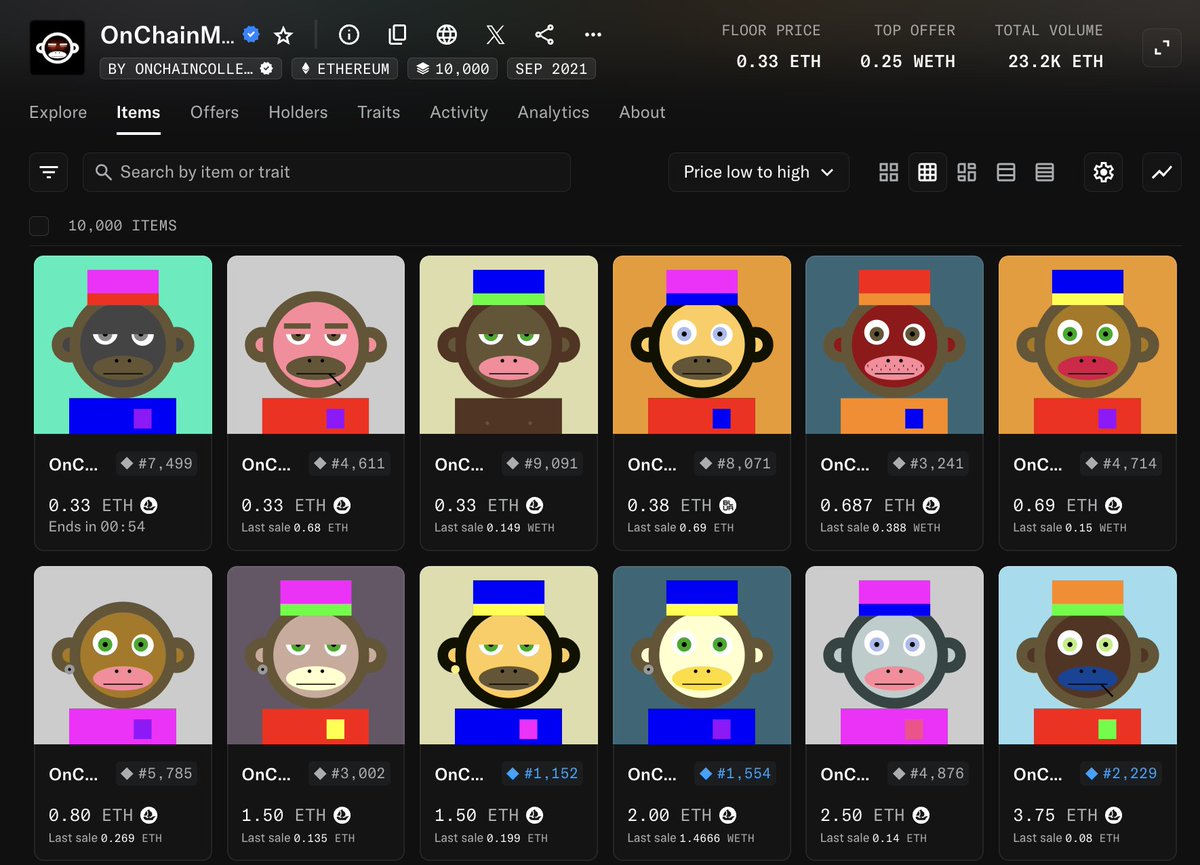This screenshot has width=1200, height=865.
Task: Open monkey thumbnail priced 0.80 ETH
Action: point(123,655)
